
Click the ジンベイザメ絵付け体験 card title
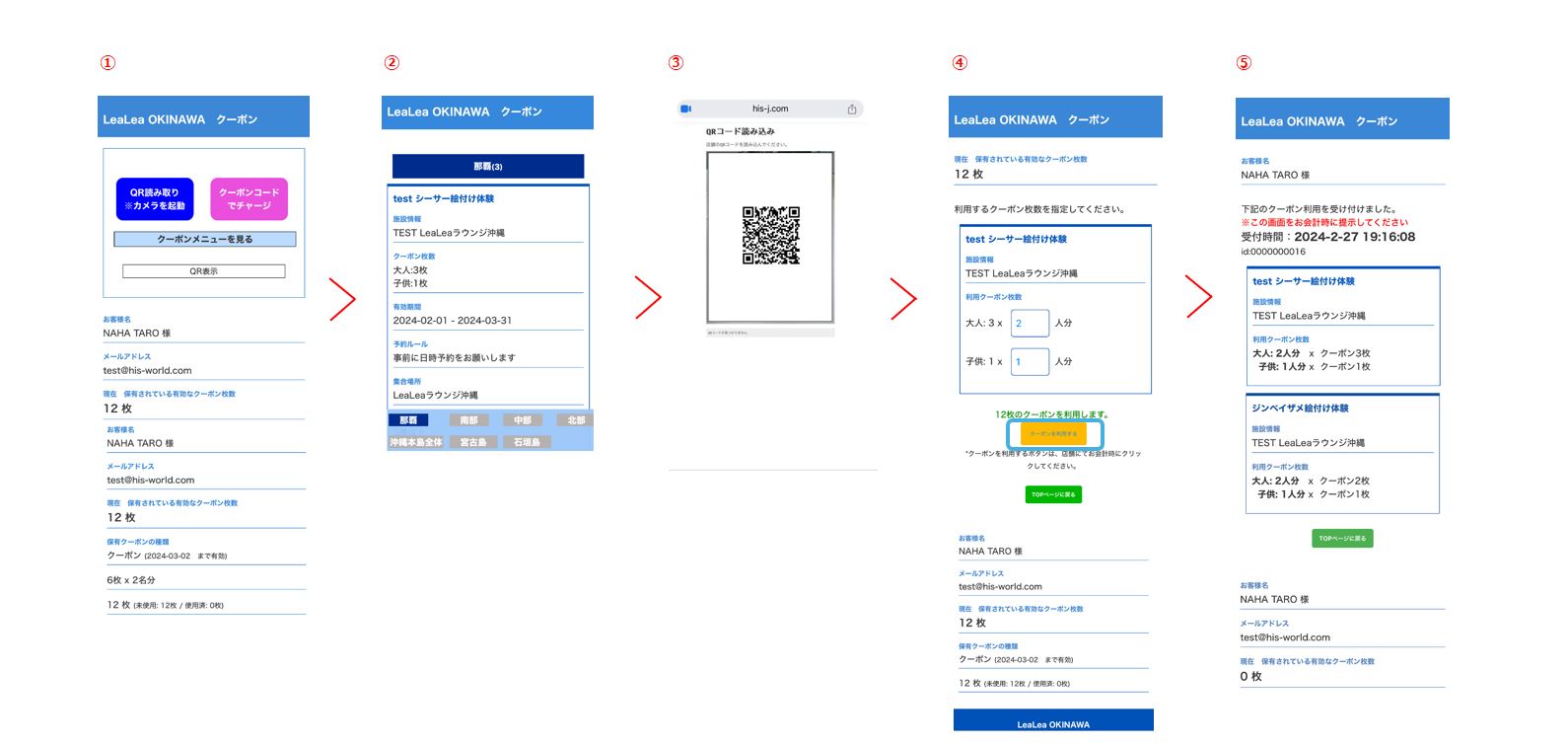(x=1300, y=408)
